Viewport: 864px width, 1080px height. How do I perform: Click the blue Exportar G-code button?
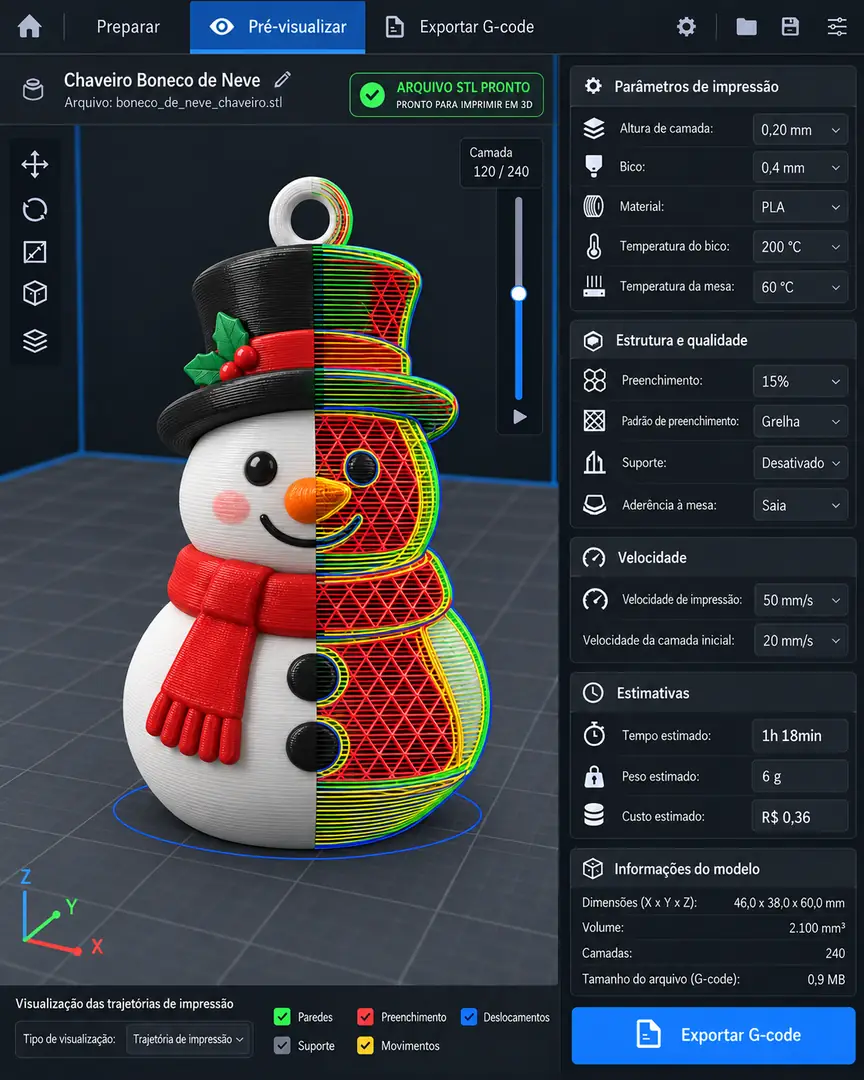coord(713,1035)
